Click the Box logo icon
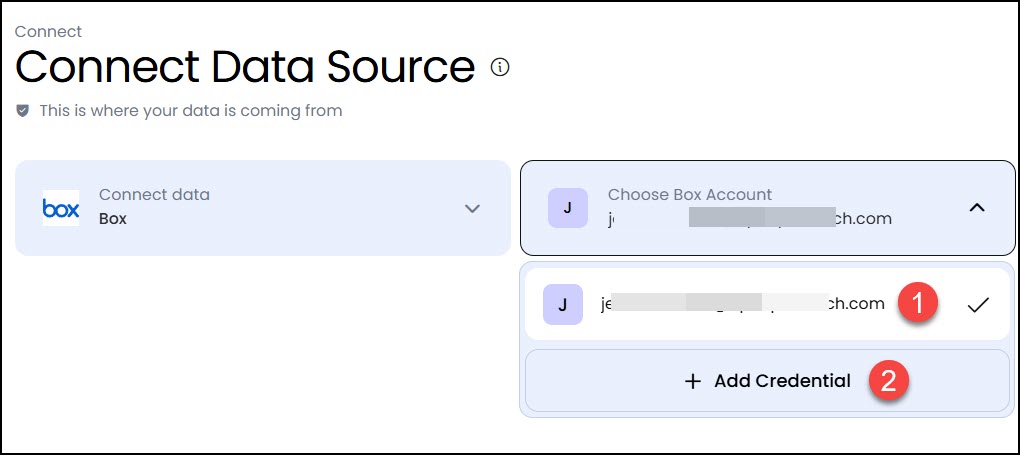 [60, 208]
